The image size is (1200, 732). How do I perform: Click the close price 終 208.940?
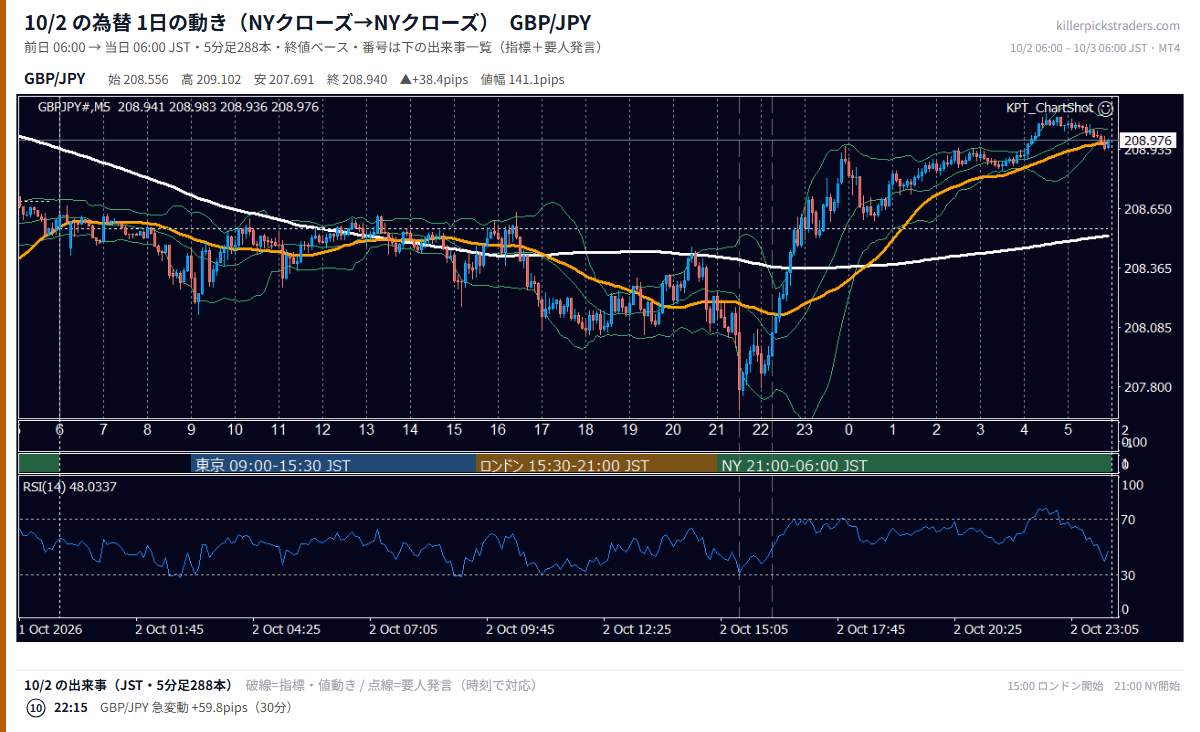click(x=357, y=79)
